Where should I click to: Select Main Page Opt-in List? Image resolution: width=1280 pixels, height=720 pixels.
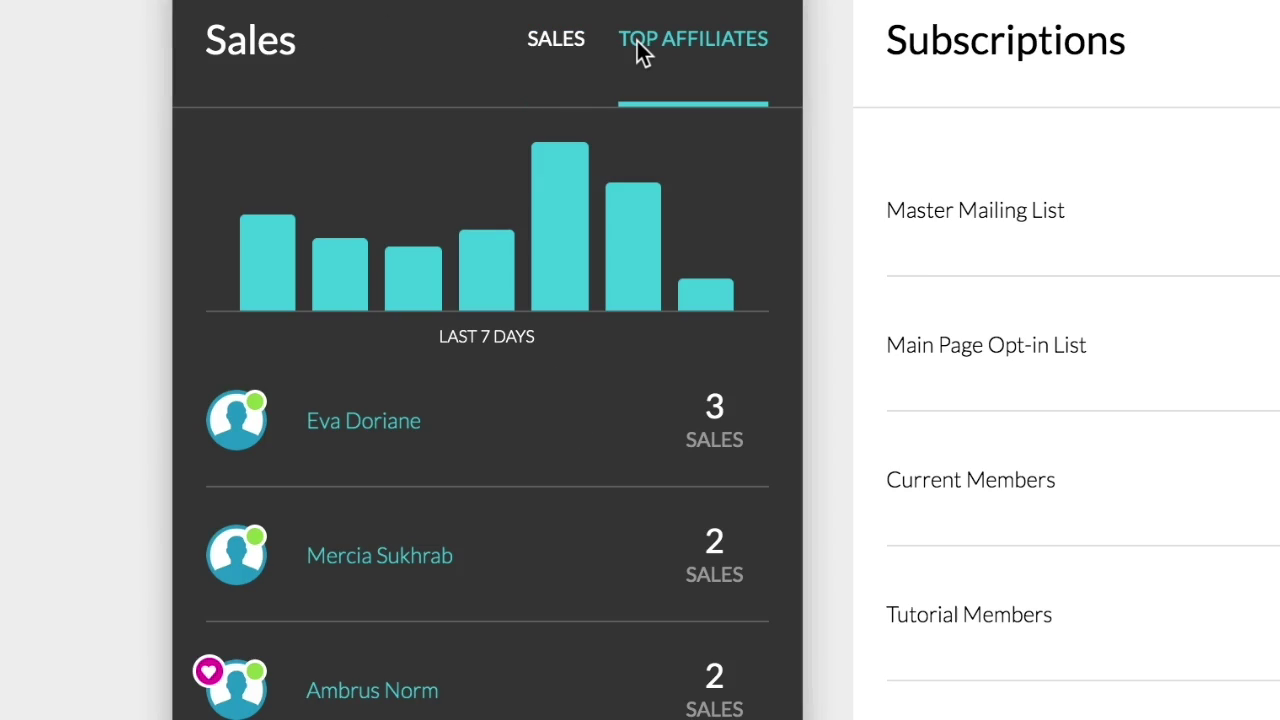click(986, 345)
